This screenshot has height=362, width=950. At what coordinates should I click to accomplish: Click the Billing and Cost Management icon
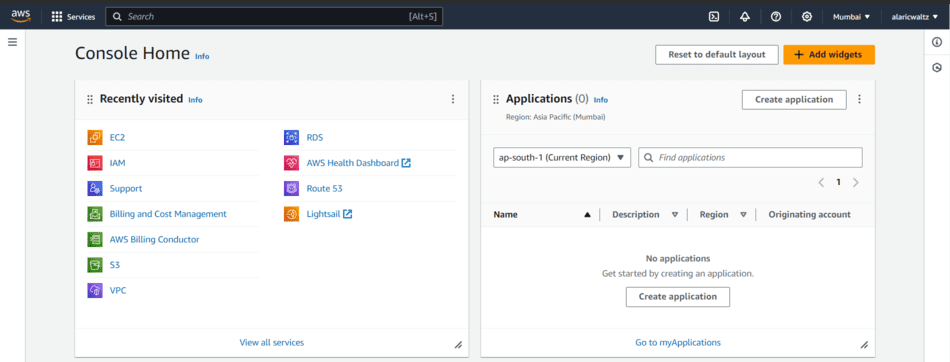(95, 214)
